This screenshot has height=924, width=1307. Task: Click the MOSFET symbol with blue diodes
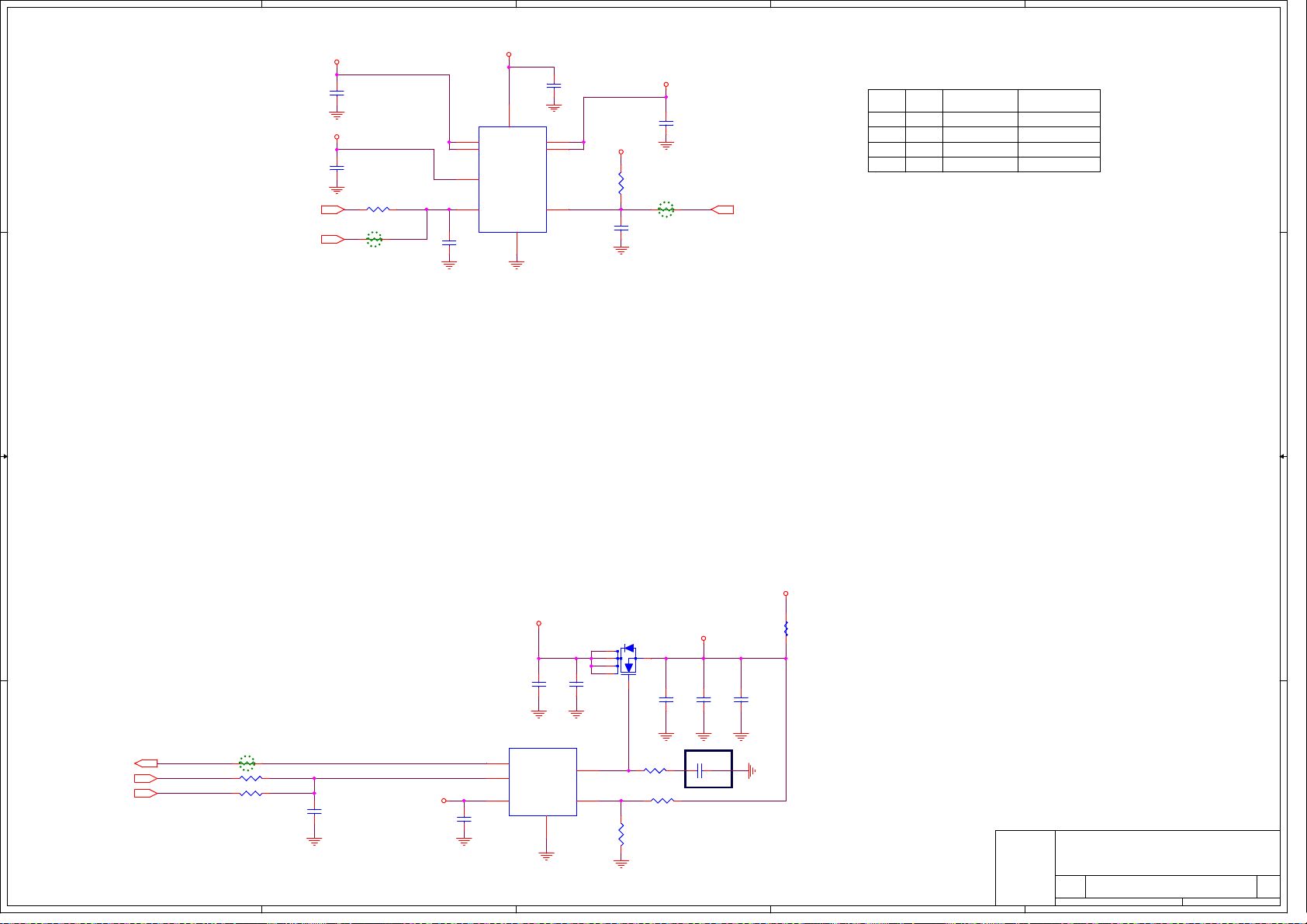click(x=628, y=659)
